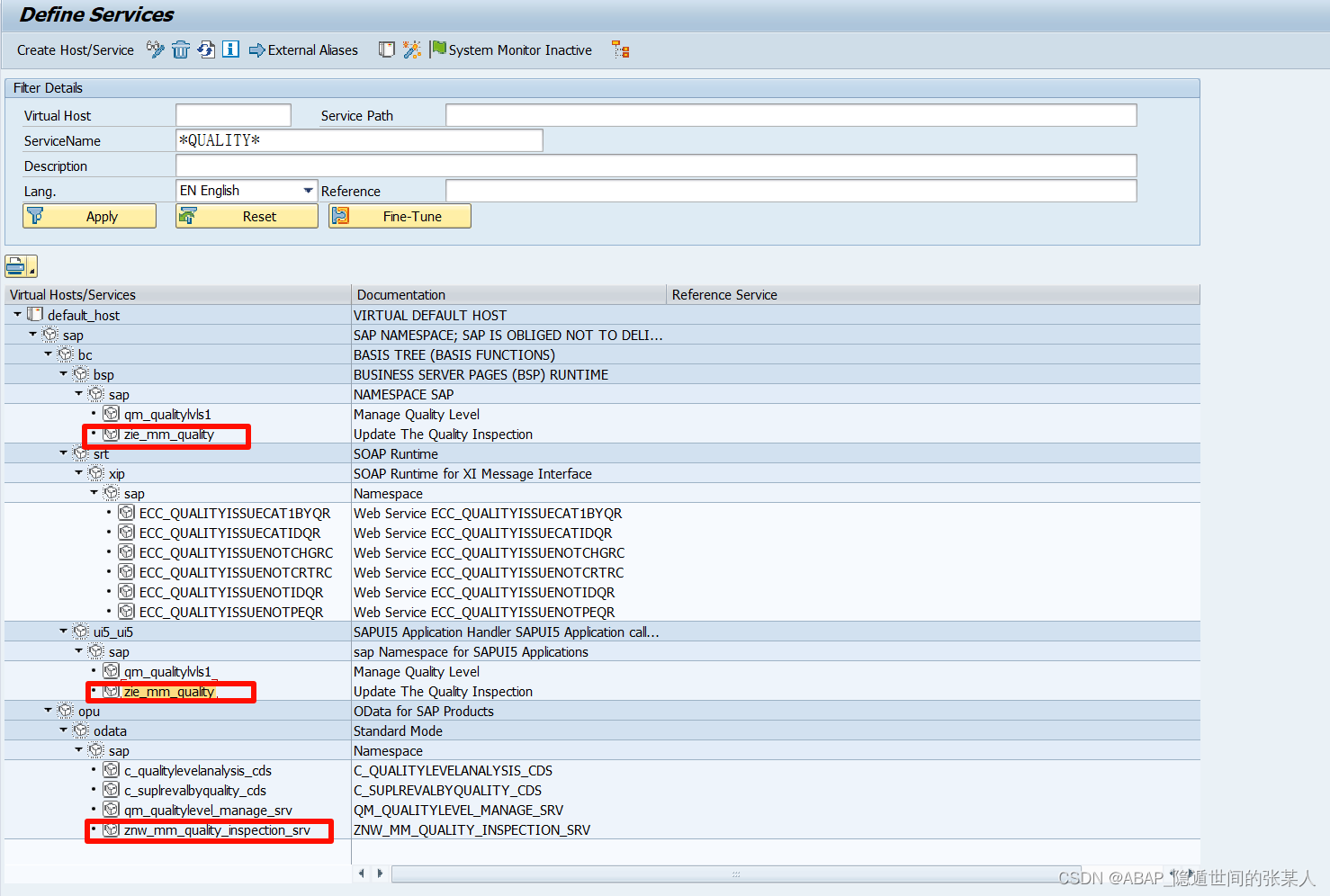Click service icon of ECC_QUALITYISSUECATIDQR
This screenshot has width=1330, height=896.
[127, 532]
